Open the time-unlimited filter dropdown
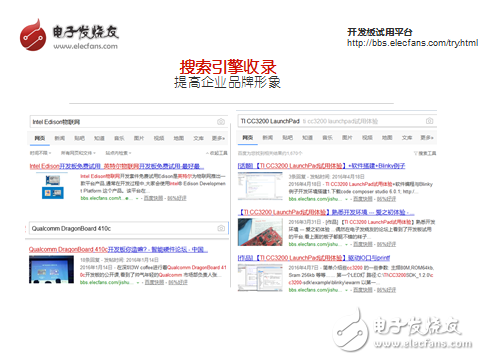Screen dimensions: 480x360 tap(41, 153)
